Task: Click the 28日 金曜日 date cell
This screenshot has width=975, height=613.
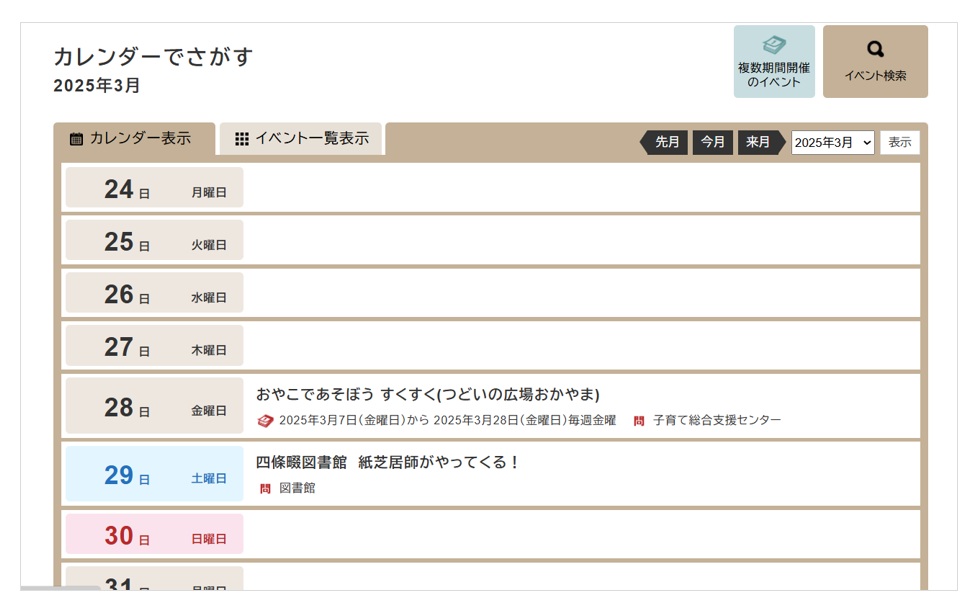Action: [154, 407]
